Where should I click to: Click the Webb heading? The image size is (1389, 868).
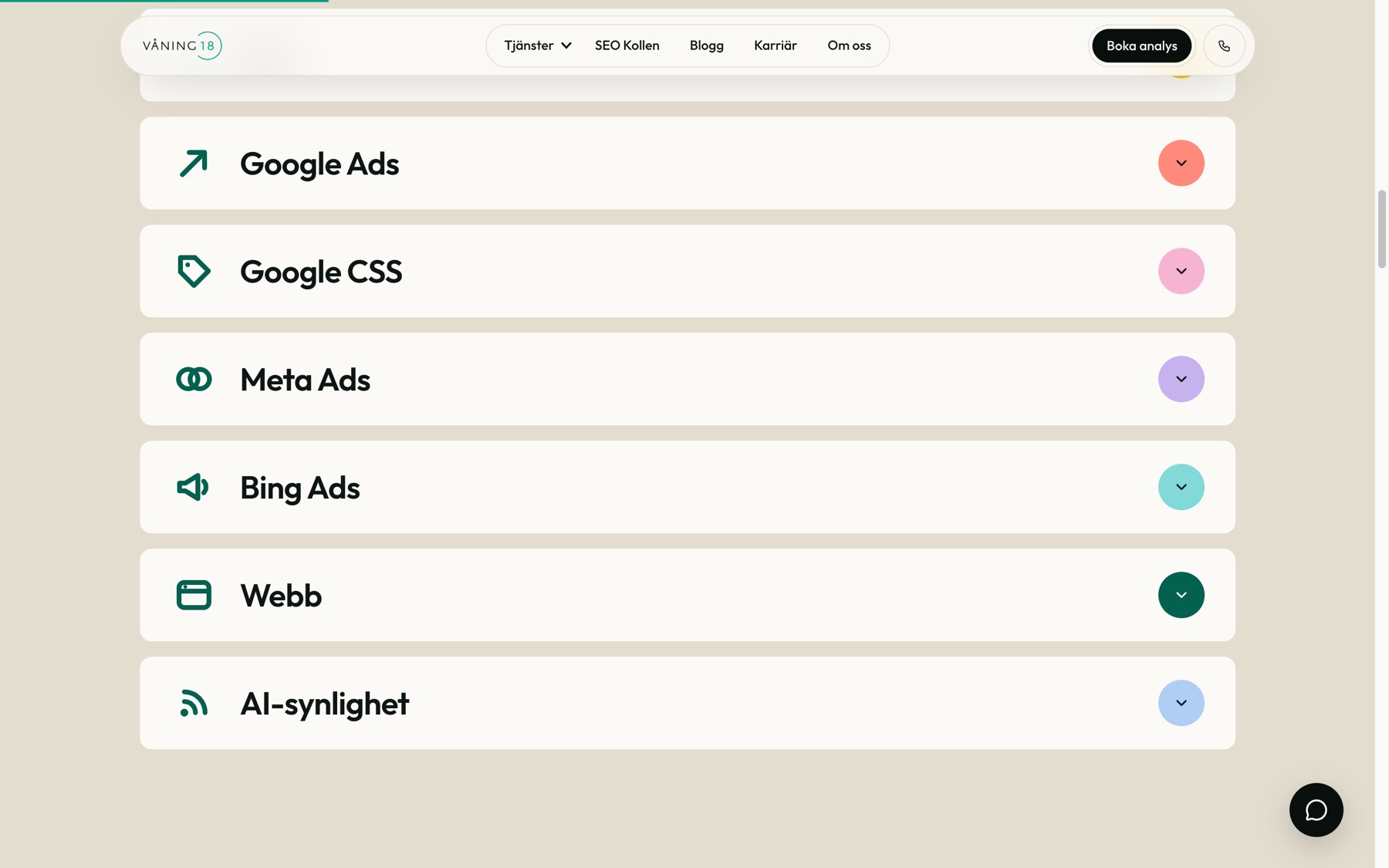point(281,596)
